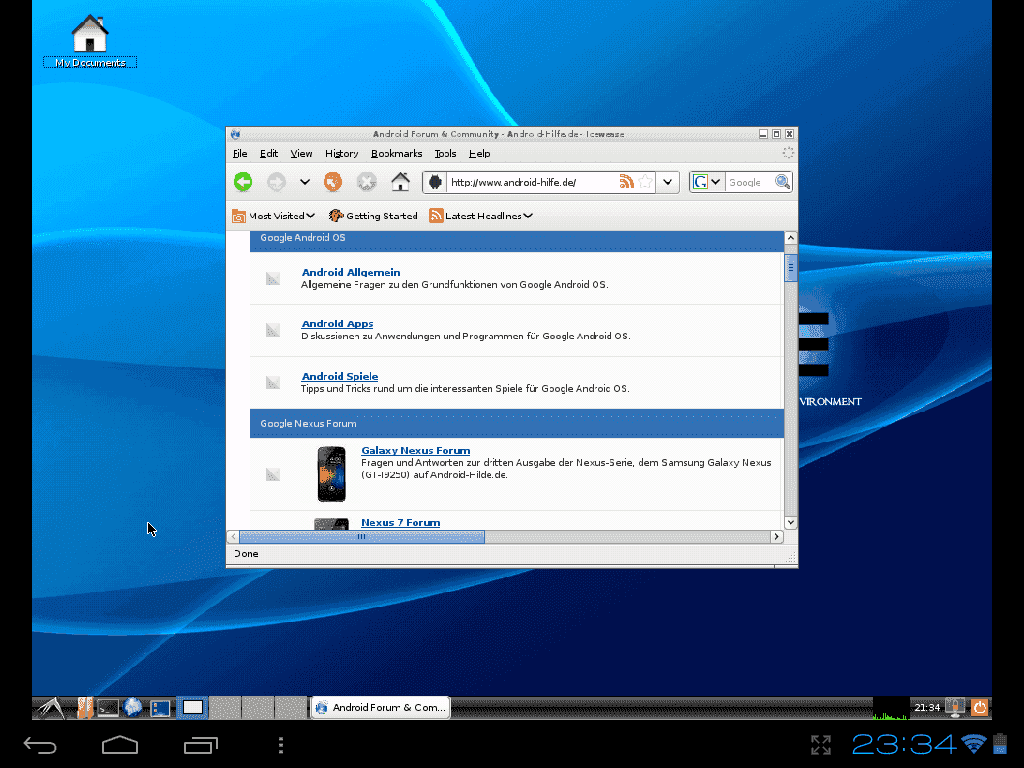Launch the web browser globe from panel
The height and width of the screenshot is (768, 1024).
pyautogui.click(x=133, y=707)
